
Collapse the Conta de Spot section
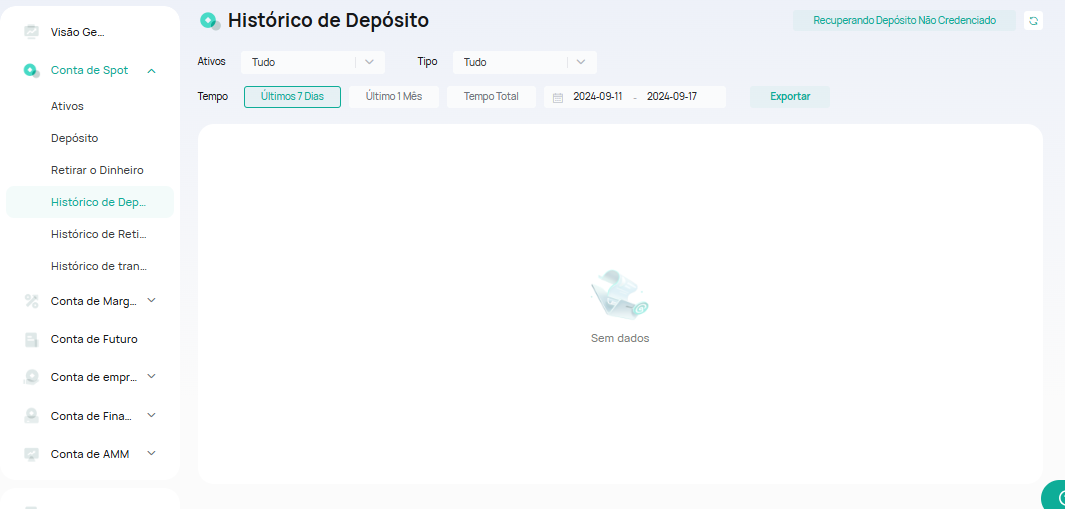pos(151,70)
